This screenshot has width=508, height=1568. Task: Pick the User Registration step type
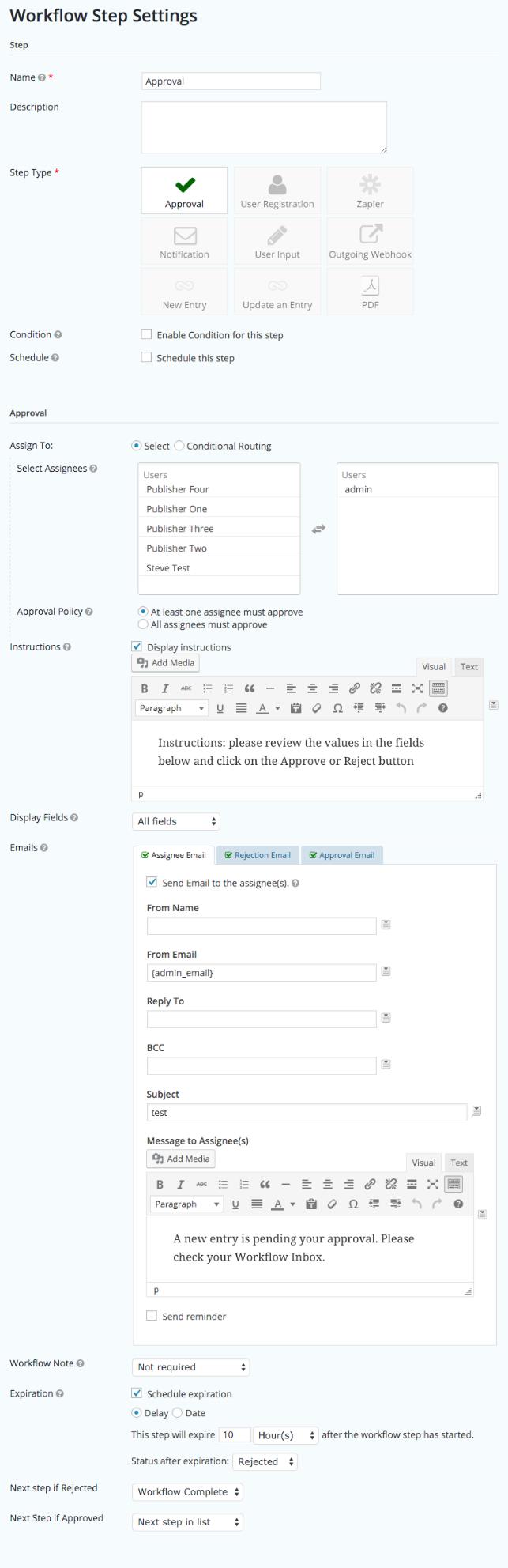click(277, 190)
